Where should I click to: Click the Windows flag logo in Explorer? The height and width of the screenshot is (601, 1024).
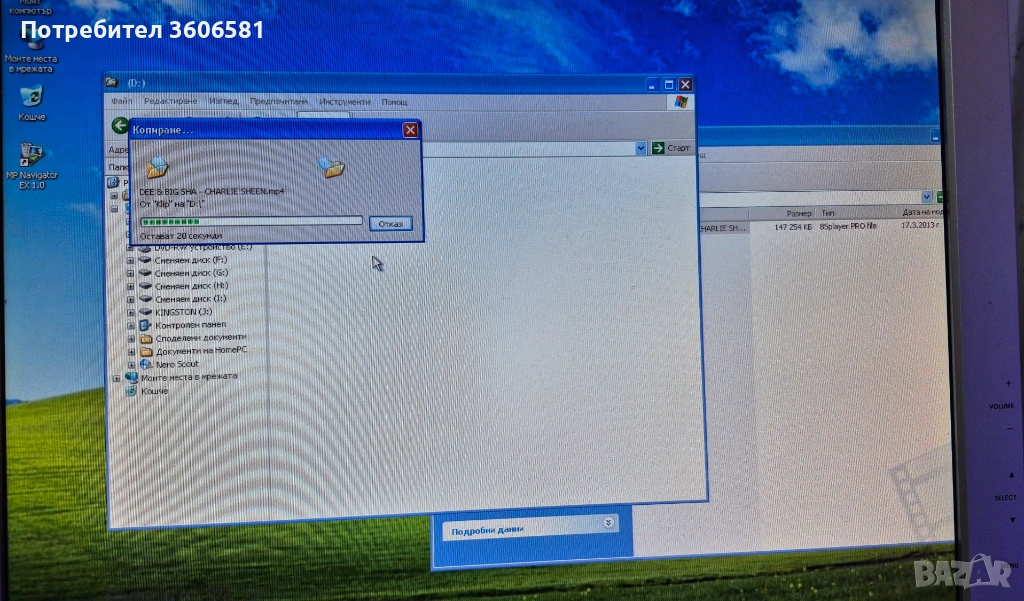coord(680,102)
